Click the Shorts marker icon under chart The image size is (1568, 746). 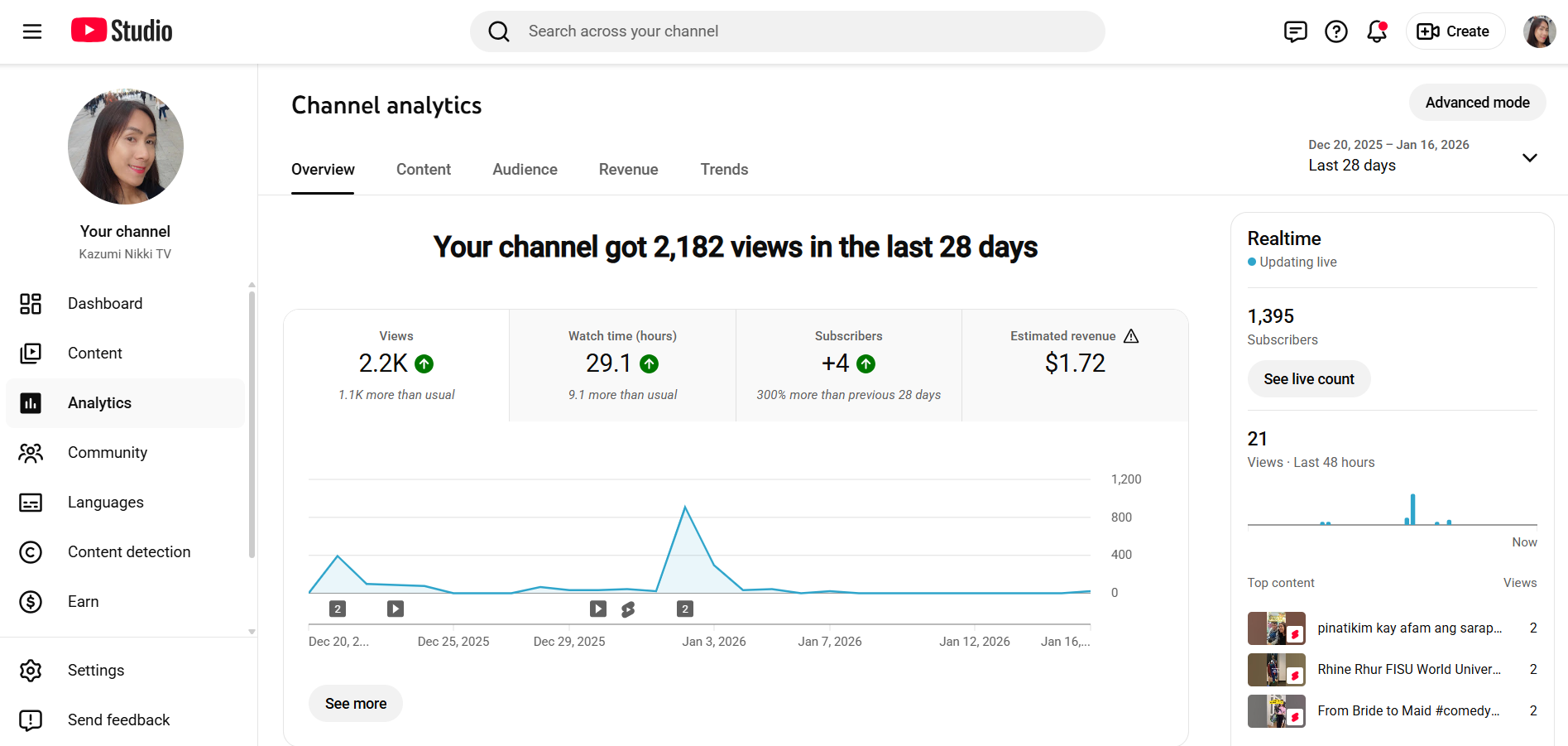click(x=628, y=609)
